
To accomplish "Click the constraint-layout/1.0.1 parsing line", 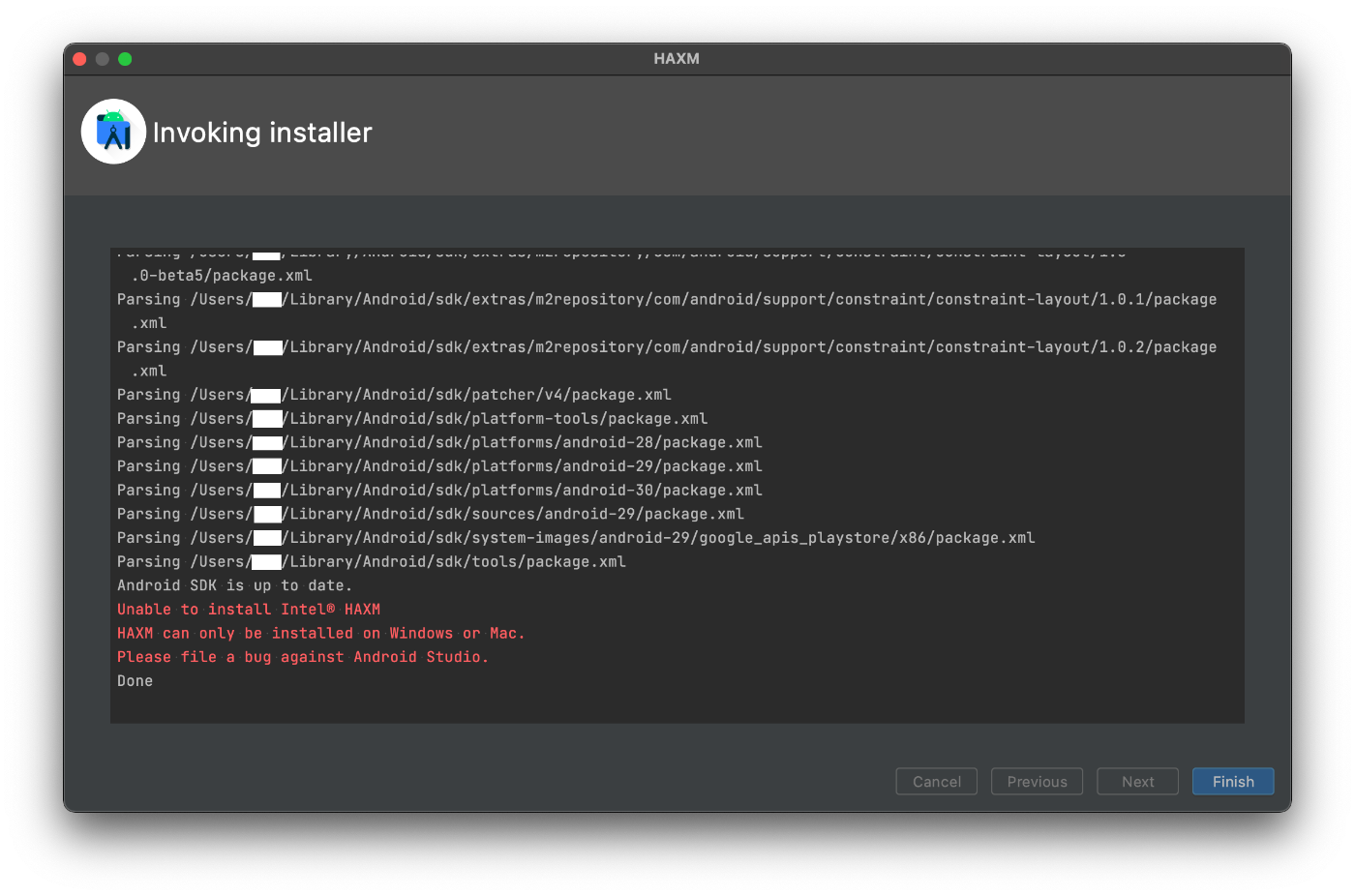I will click(x=667, y=312).
